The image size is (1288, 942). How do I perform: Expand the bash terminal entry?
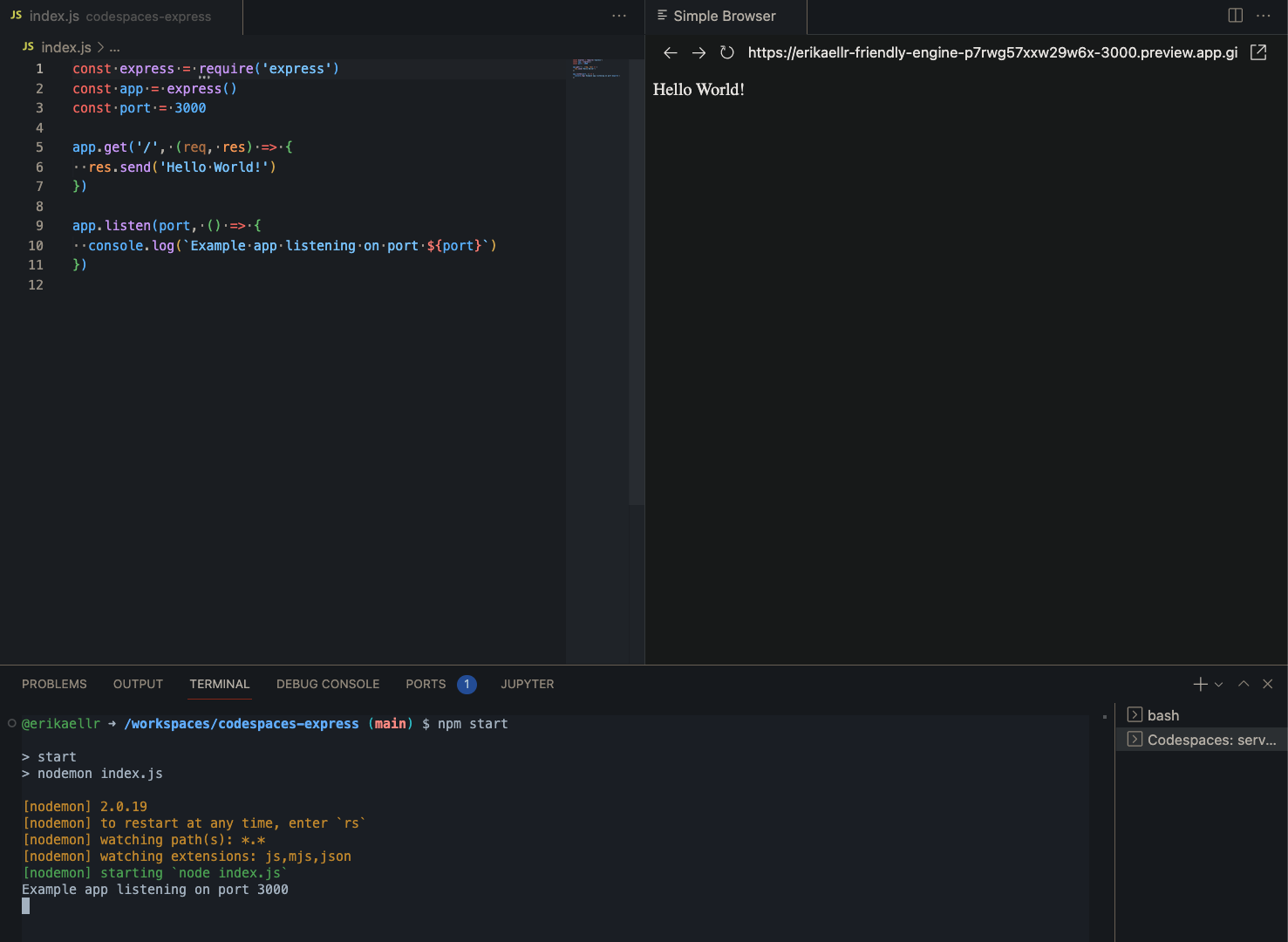pos(1135,714)
